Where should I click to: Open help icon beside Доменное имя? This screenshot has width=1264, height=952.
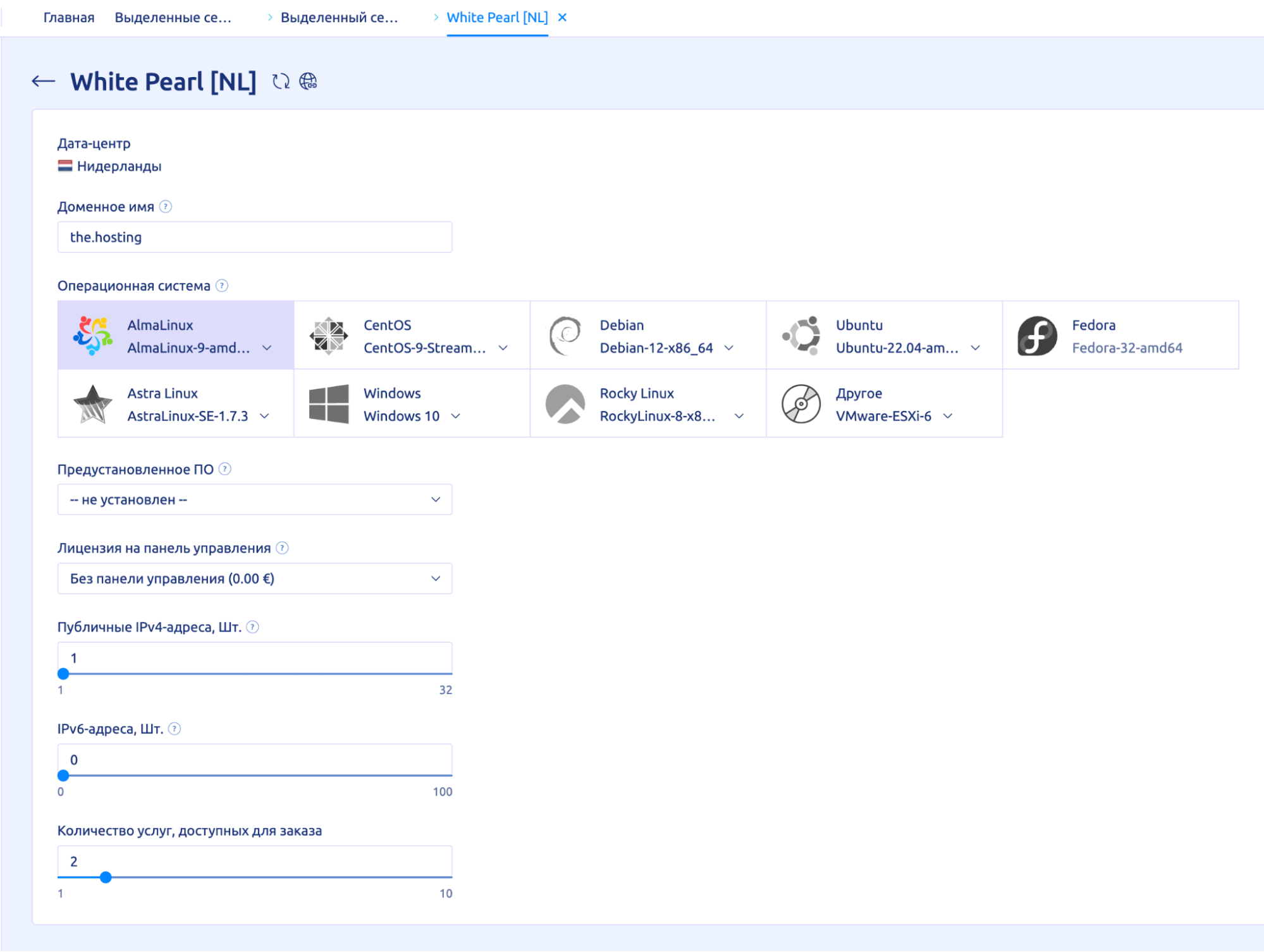pyautogui.click(x=166, y=207)
